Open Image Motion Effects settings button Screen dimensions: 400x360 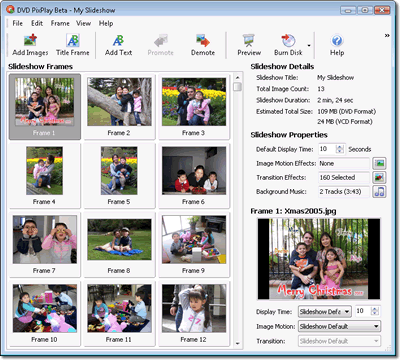pos(379,164)
